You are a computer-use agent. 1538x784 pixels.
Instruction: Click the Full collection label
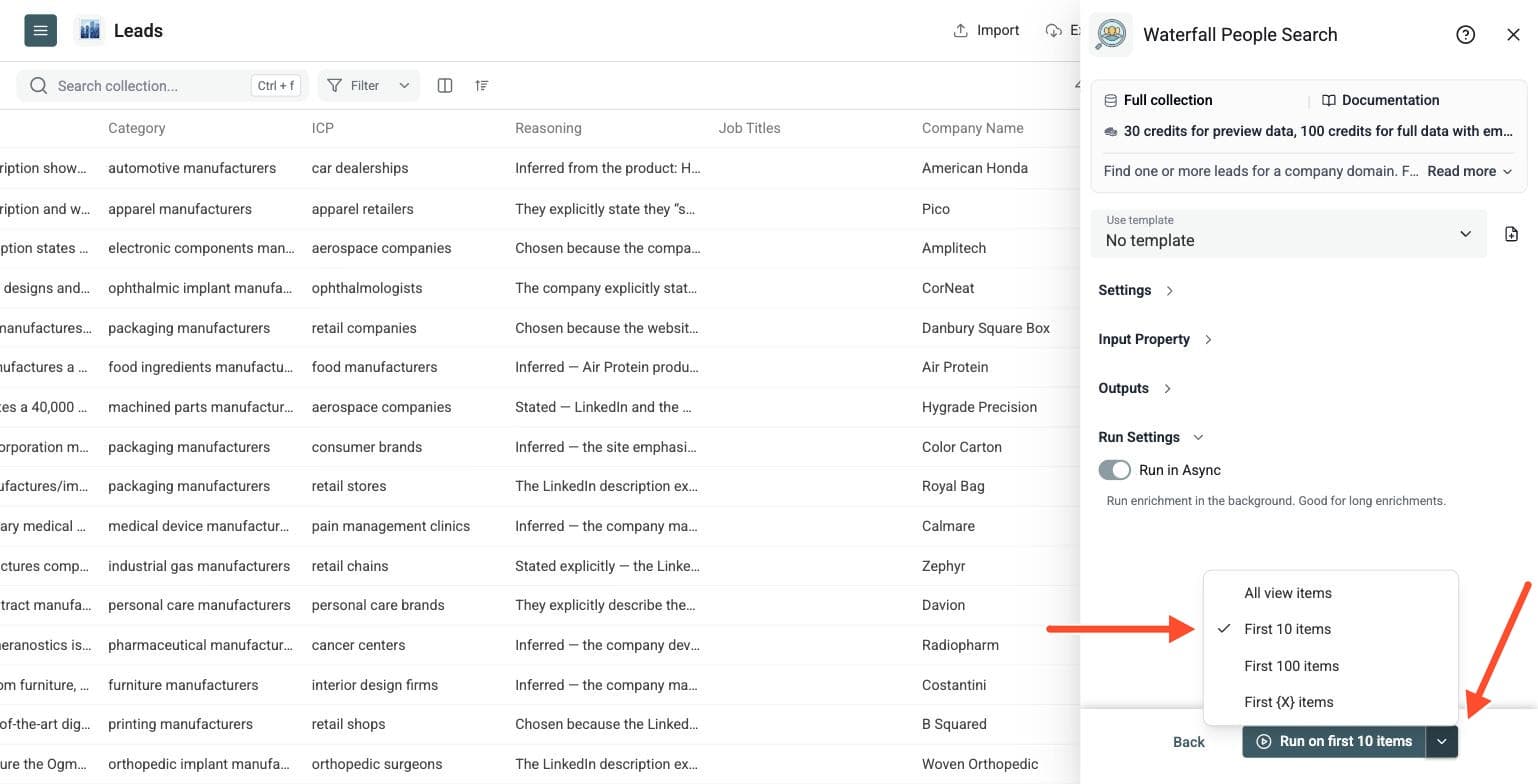1158,100
